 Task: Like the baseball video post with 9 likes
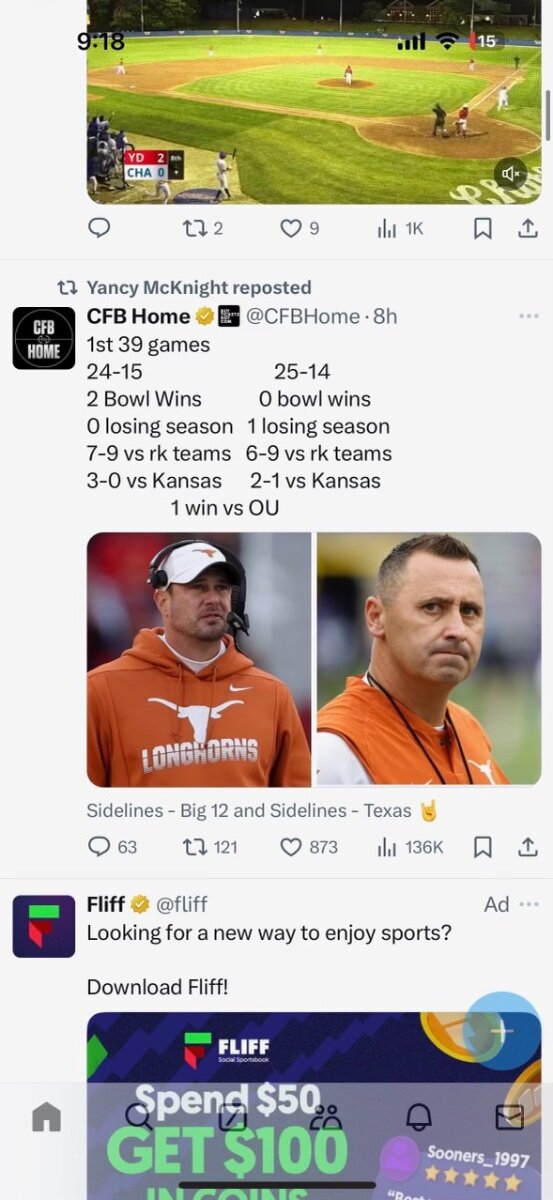tap(299, 228)
